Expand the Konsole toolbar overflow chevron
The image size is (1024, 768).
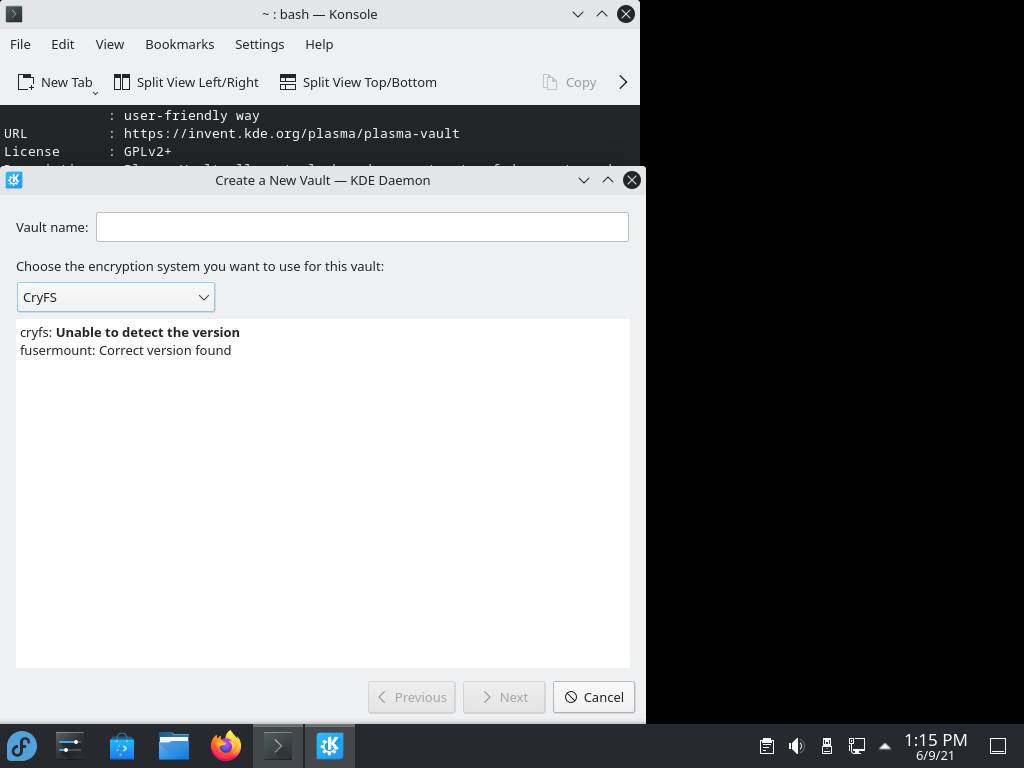[623, 82]
